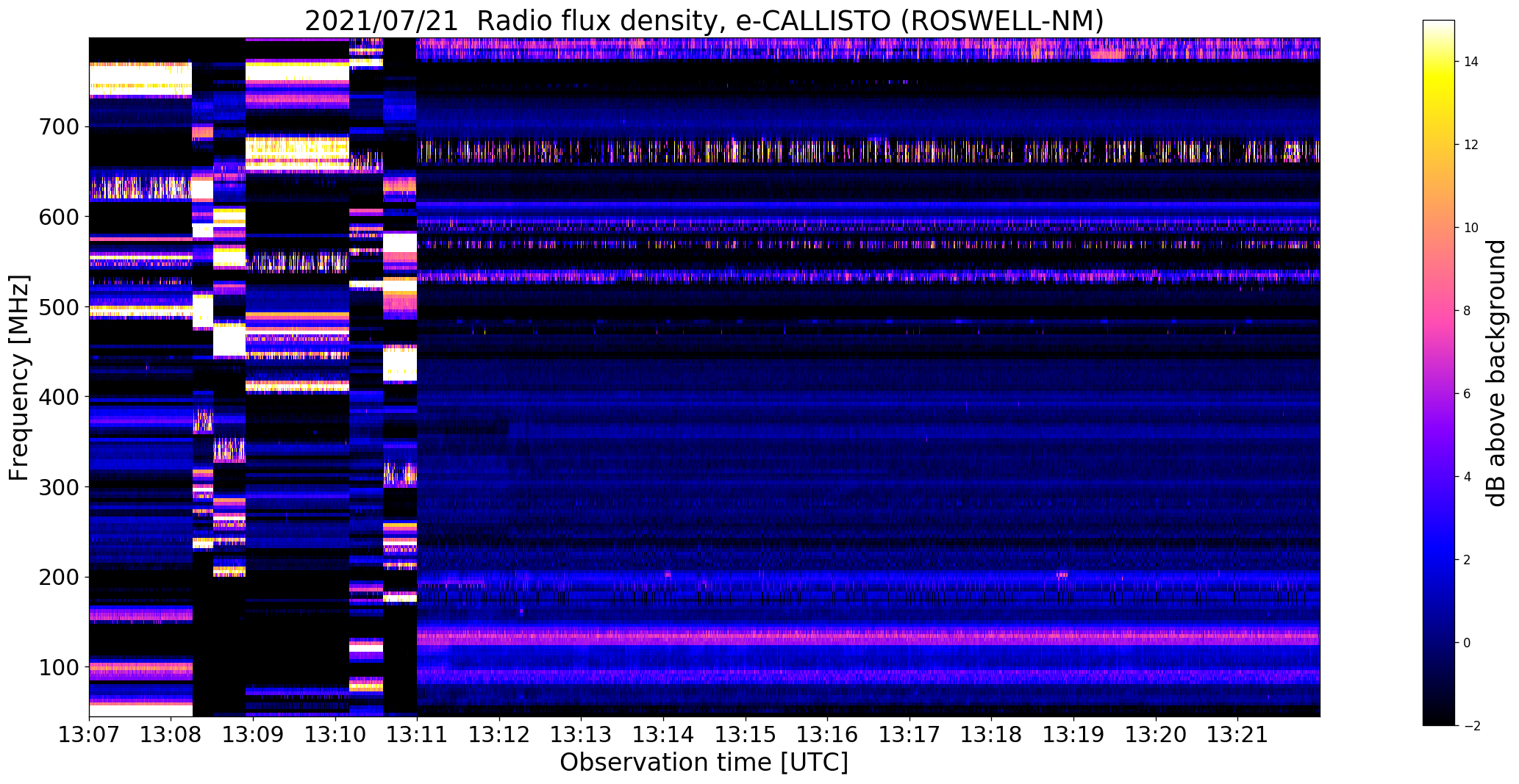The height and width of the screenshot is (784, 1519).
Task: Click the 13:12 time tick label
Action: pos(499,735)
